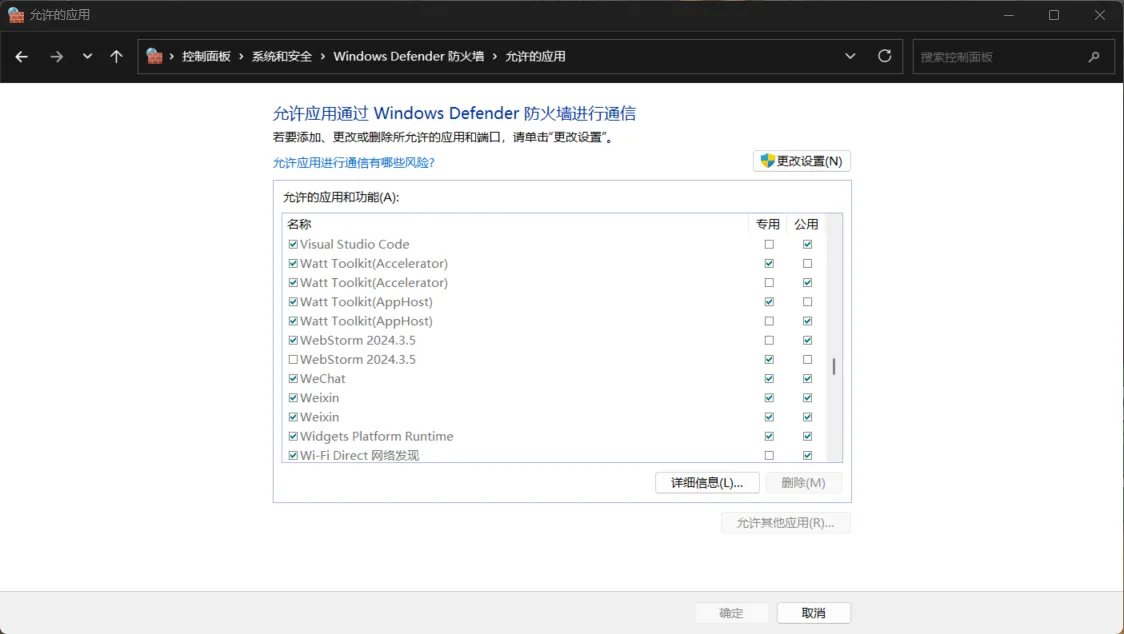Click the search magnifier icon
The image size is (1124, 634).
[1094, 57]
